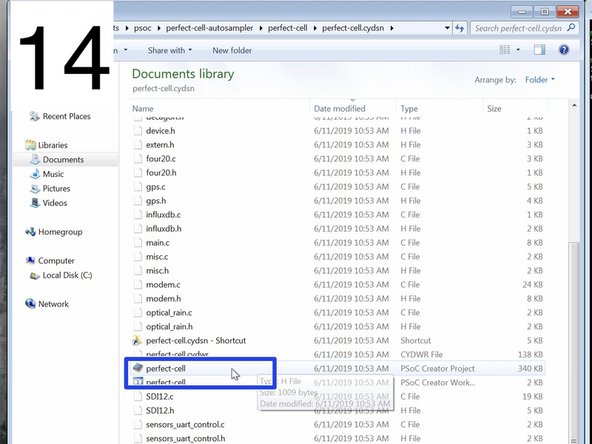The width and height of the screenshot is (592, 444).
Task: Expand breadcrumb arrow after perfect-cell.cydsn
Action: [392, 28]
